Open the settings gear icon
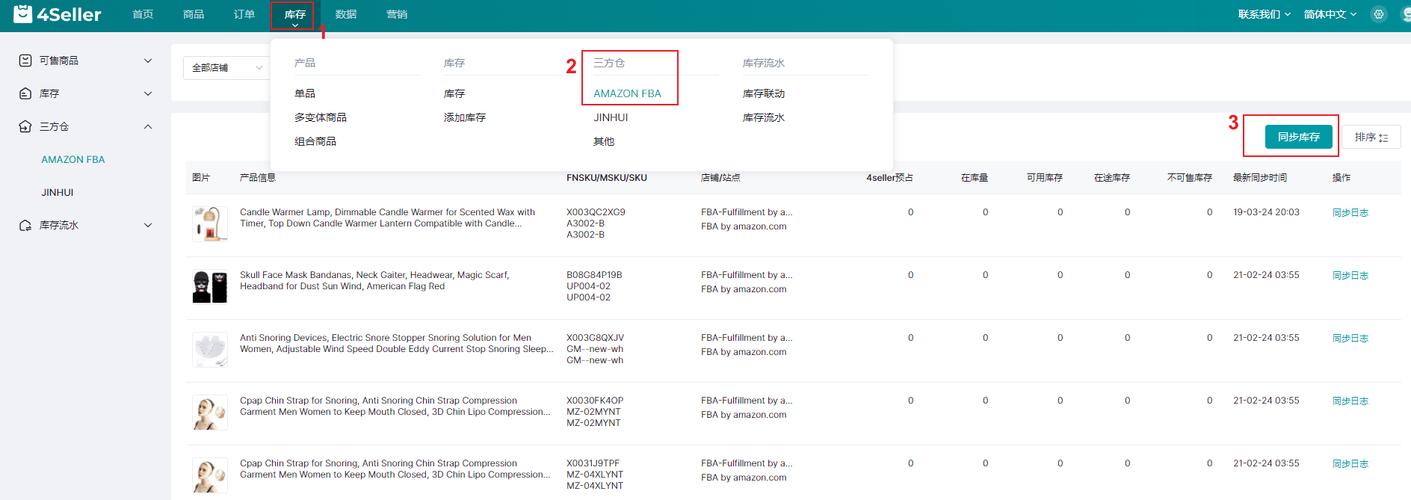 tap(1379, 14)
